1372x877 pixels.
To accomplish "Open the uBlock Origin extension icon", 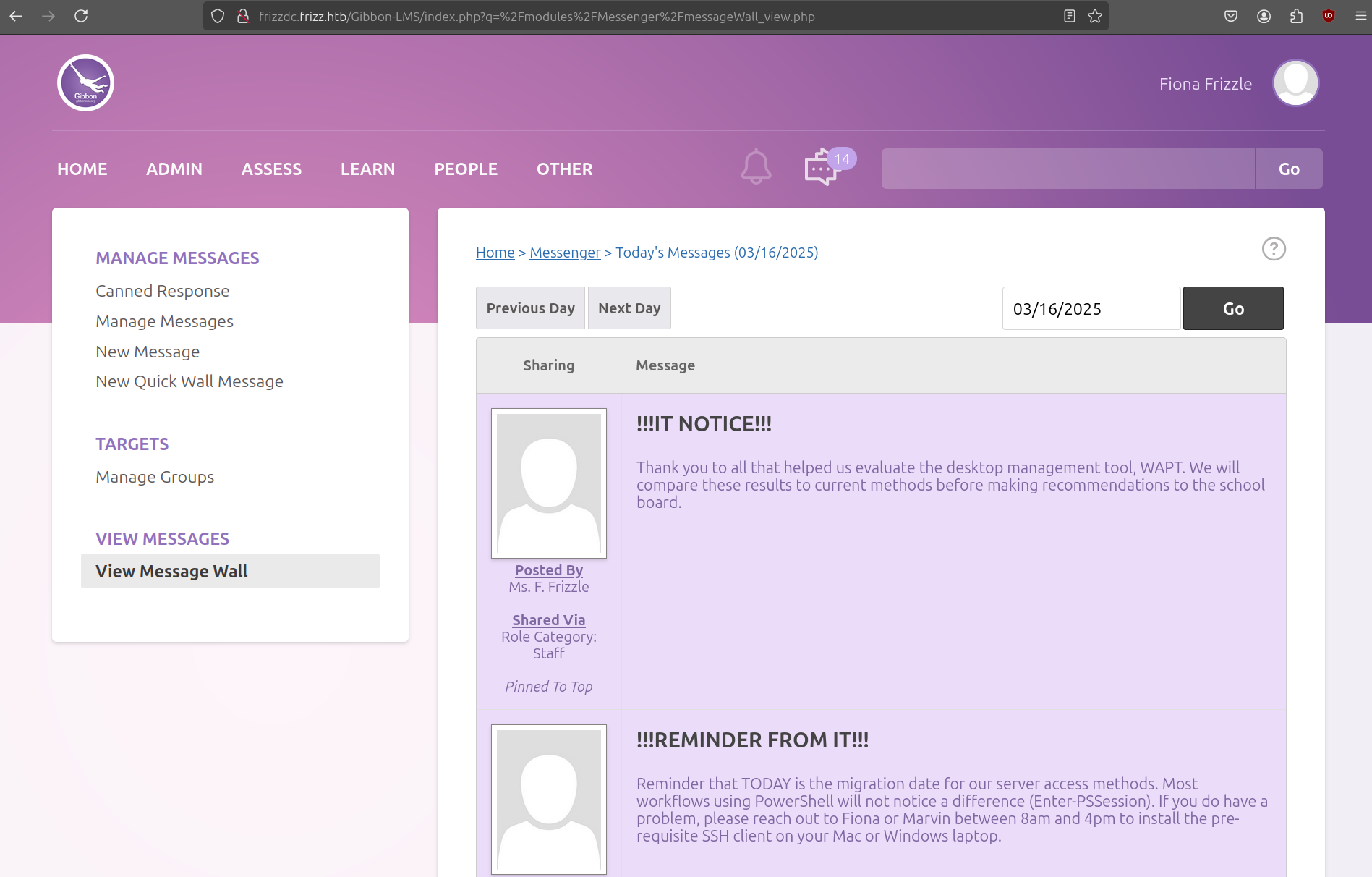I will pos(1328,16).
